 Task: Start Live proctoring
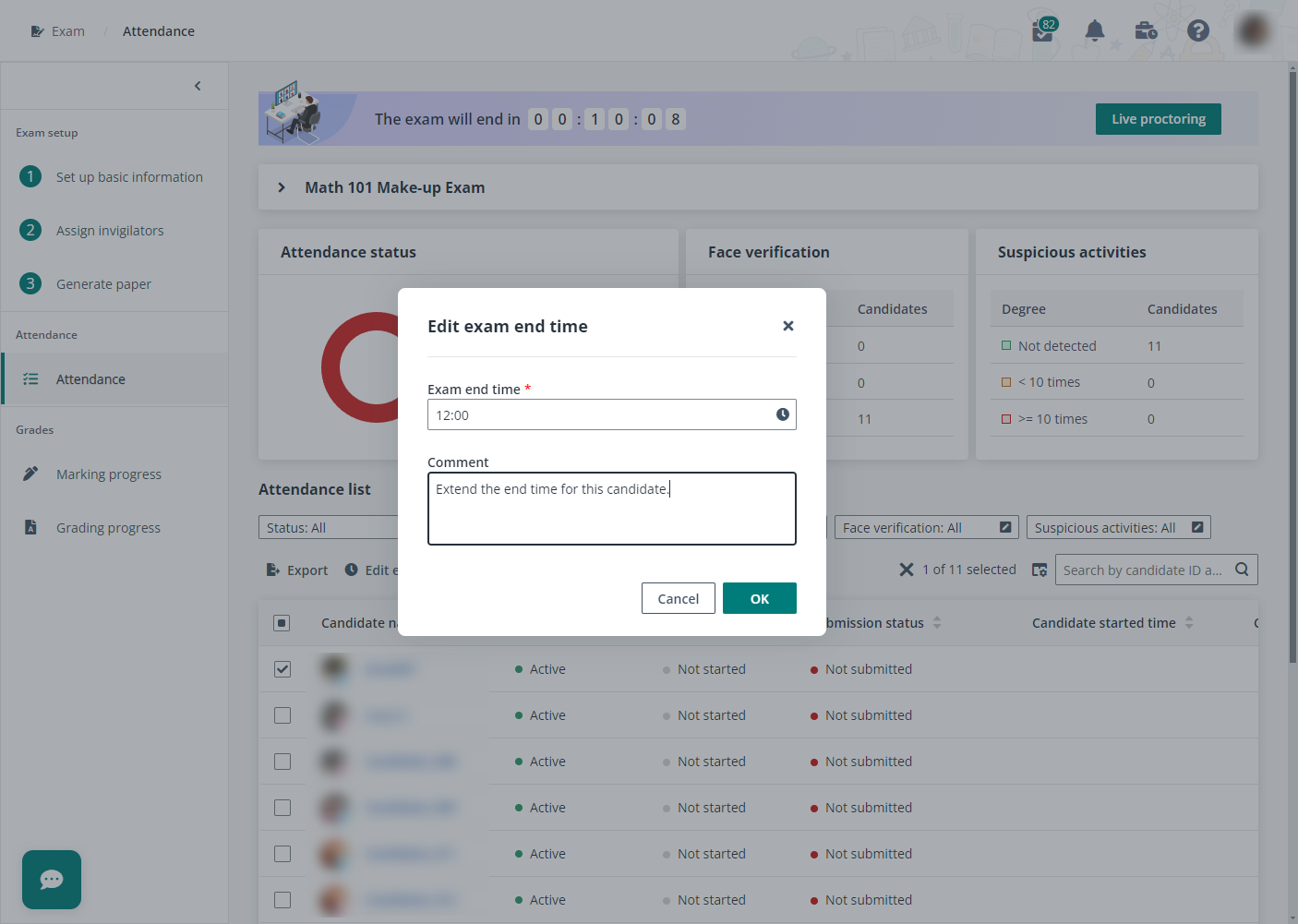tap(1159, 119)
